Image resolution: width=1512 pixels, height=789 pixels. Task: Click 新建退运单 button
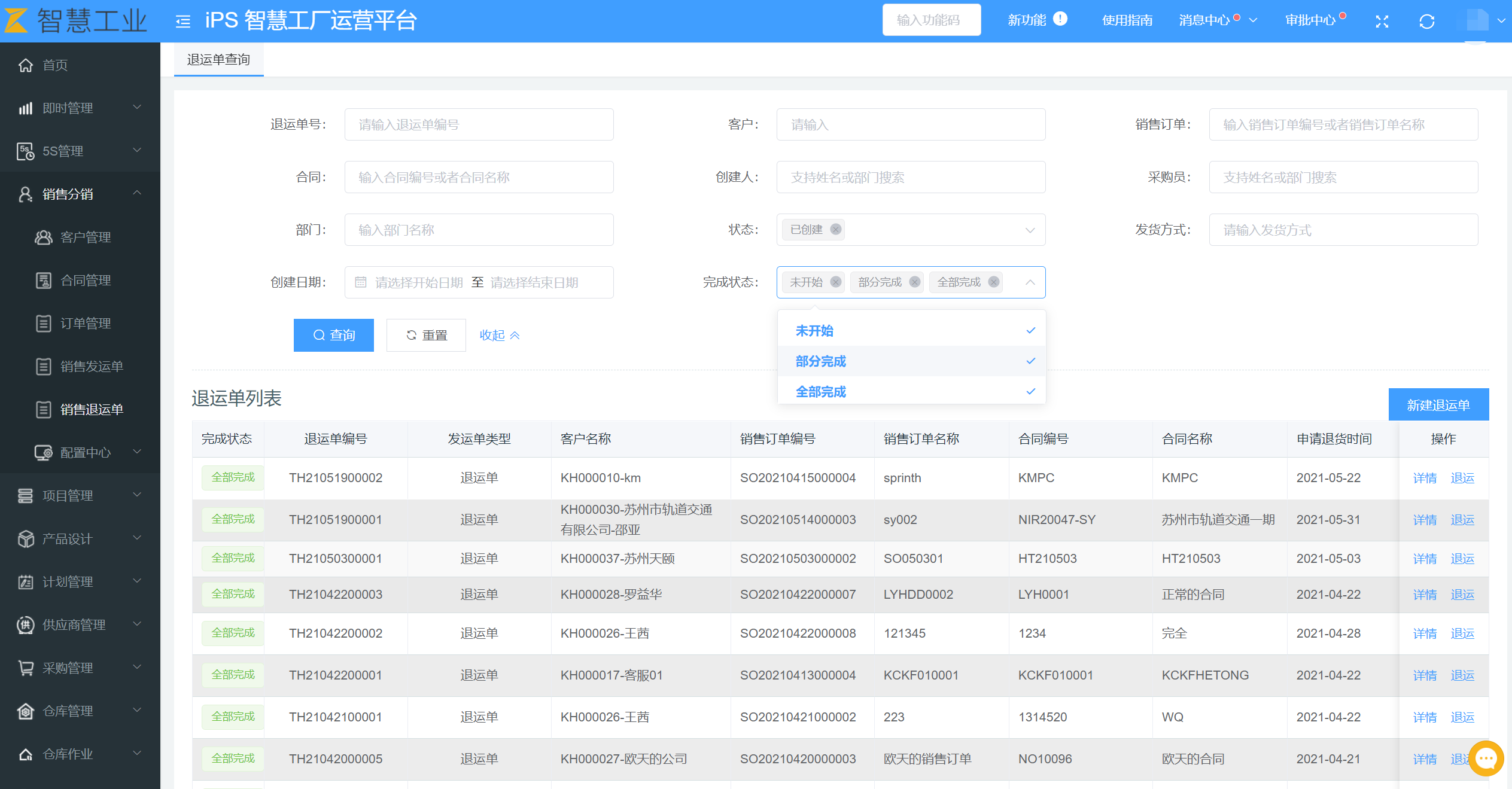coord(1438,405)
